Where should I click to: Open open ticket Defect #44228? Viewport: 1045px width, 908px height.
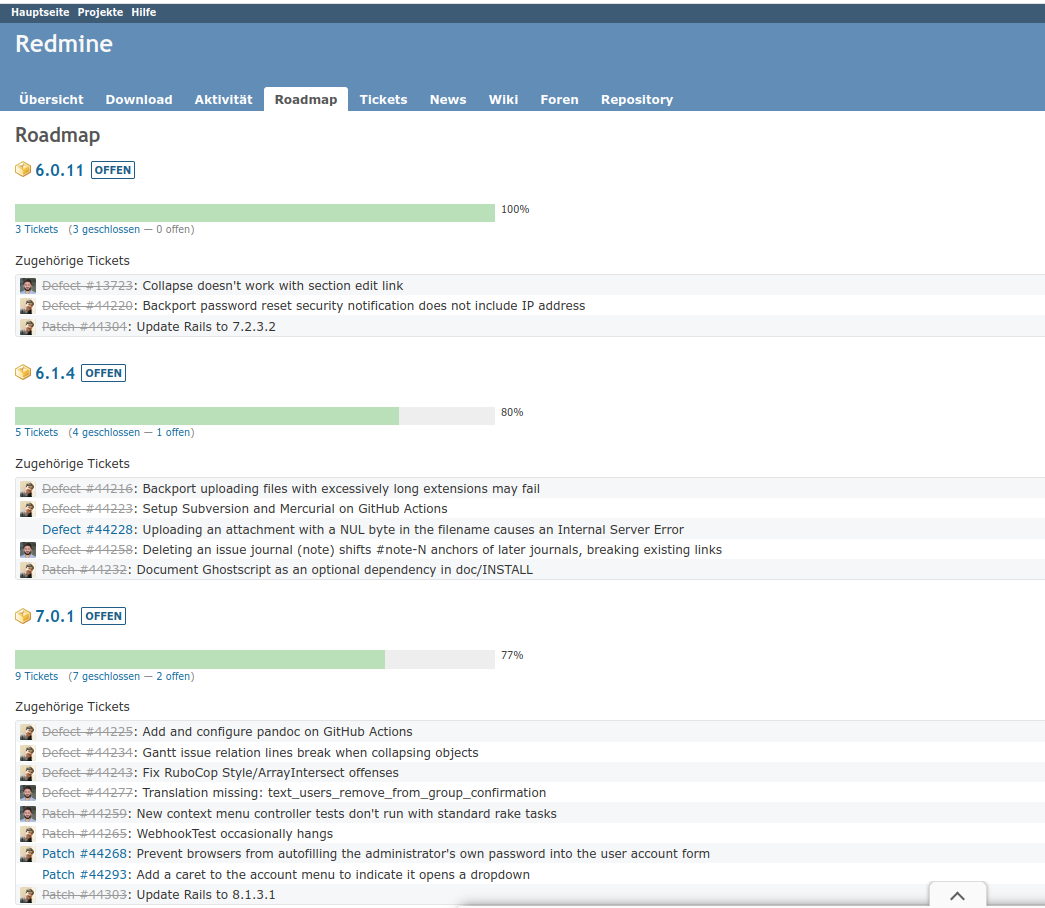coord(88,529)
